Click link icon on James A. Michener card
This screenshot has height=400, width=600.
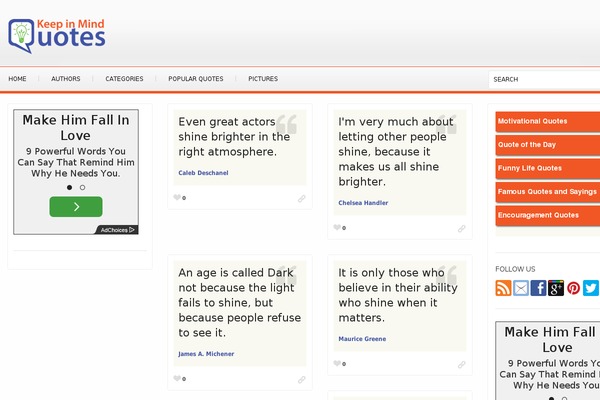coord(302,379)
